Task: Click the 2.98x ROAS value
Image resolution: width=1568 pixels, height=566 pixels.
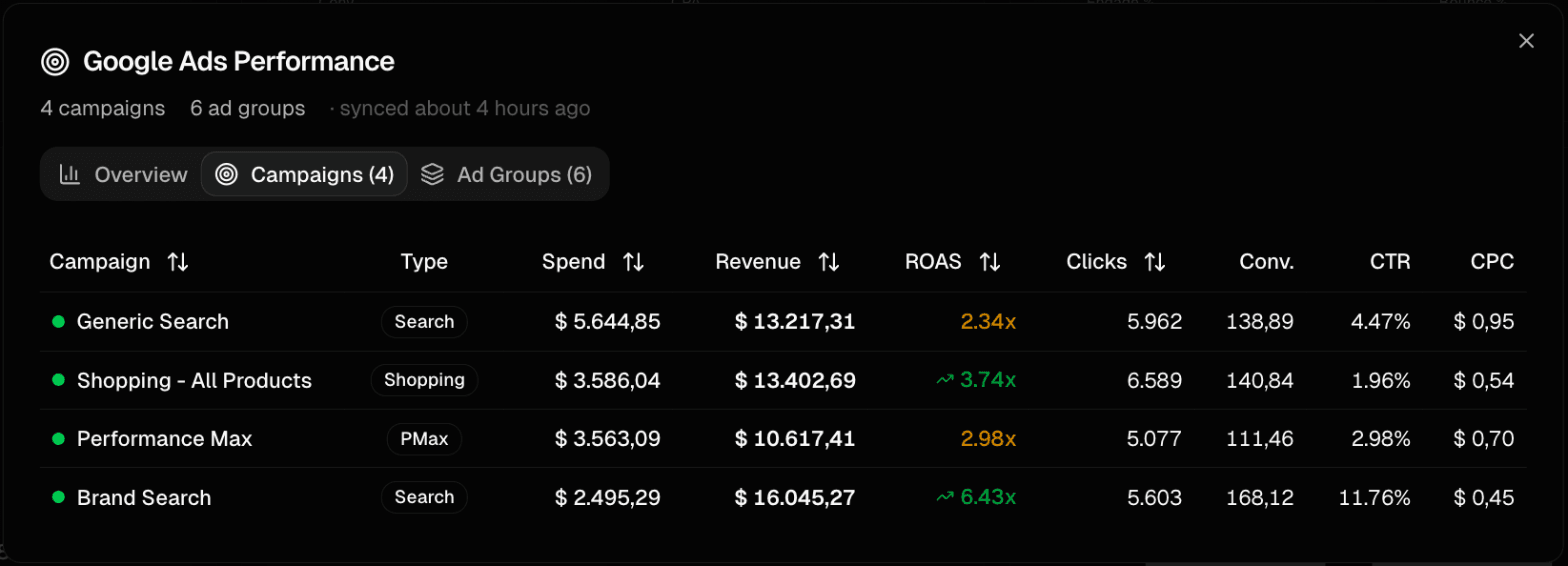Action: (x=988, y=439)
